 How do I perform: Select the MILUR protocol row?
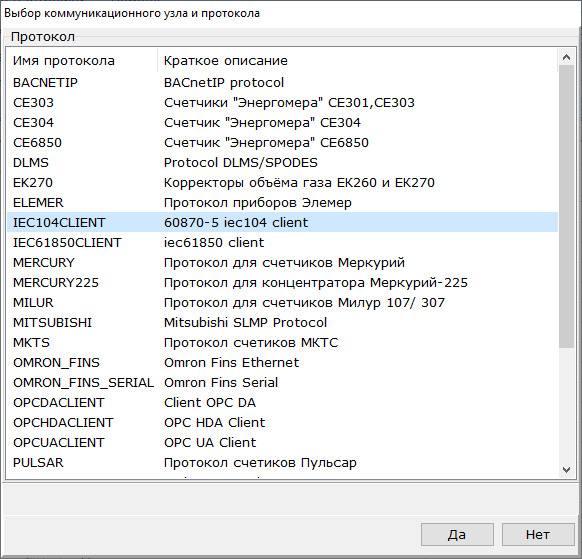(x=282, y=303)
